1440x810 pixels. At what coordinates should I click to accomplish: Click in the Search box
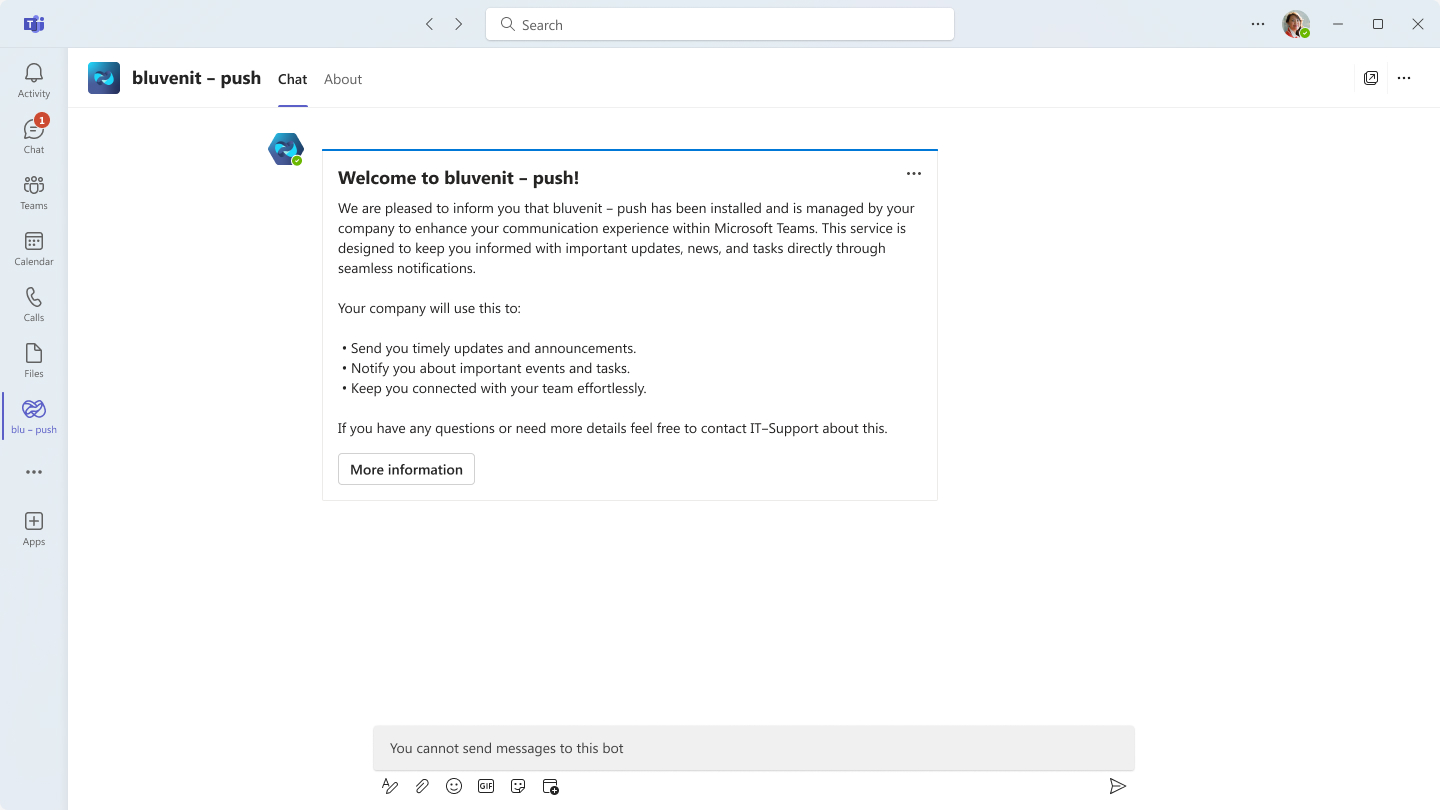720,24
